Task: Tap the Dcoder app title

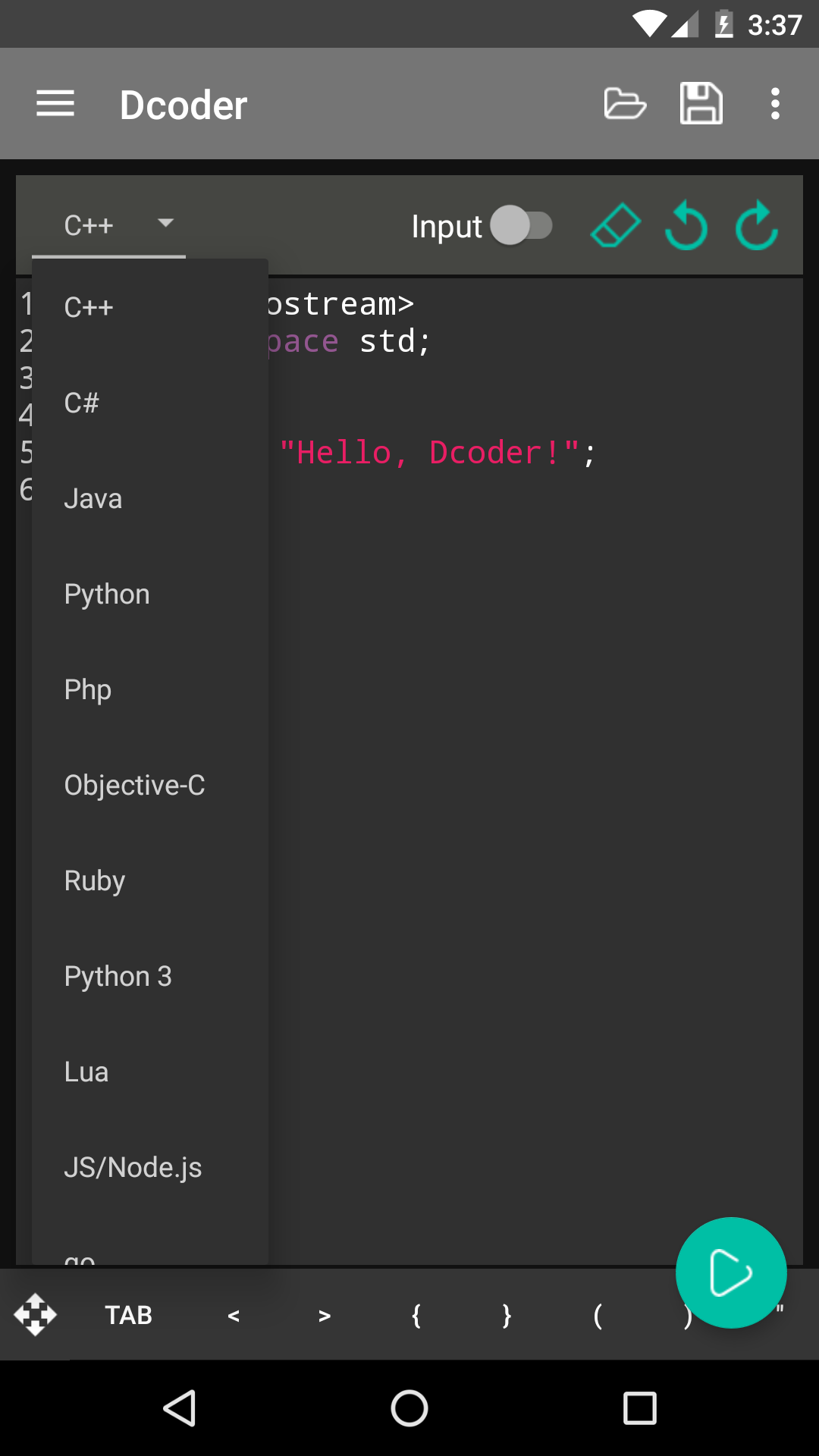Action: click(x=184, y=105)
